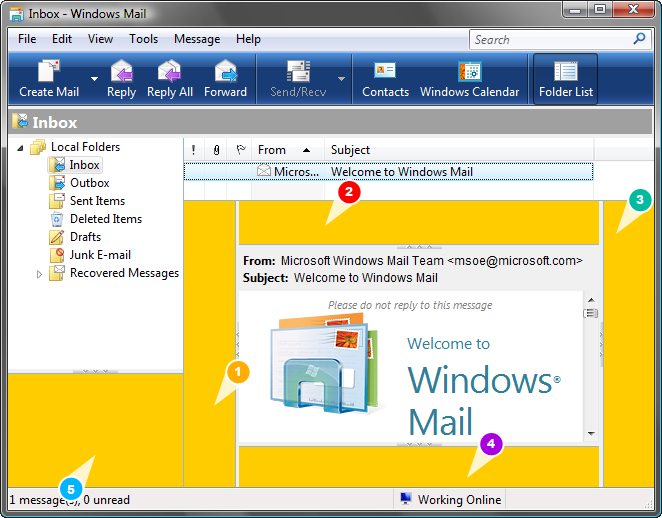Click the Reply All toolbar icon
The width and height of the screenshot is (662, 518).
(169, 71)
